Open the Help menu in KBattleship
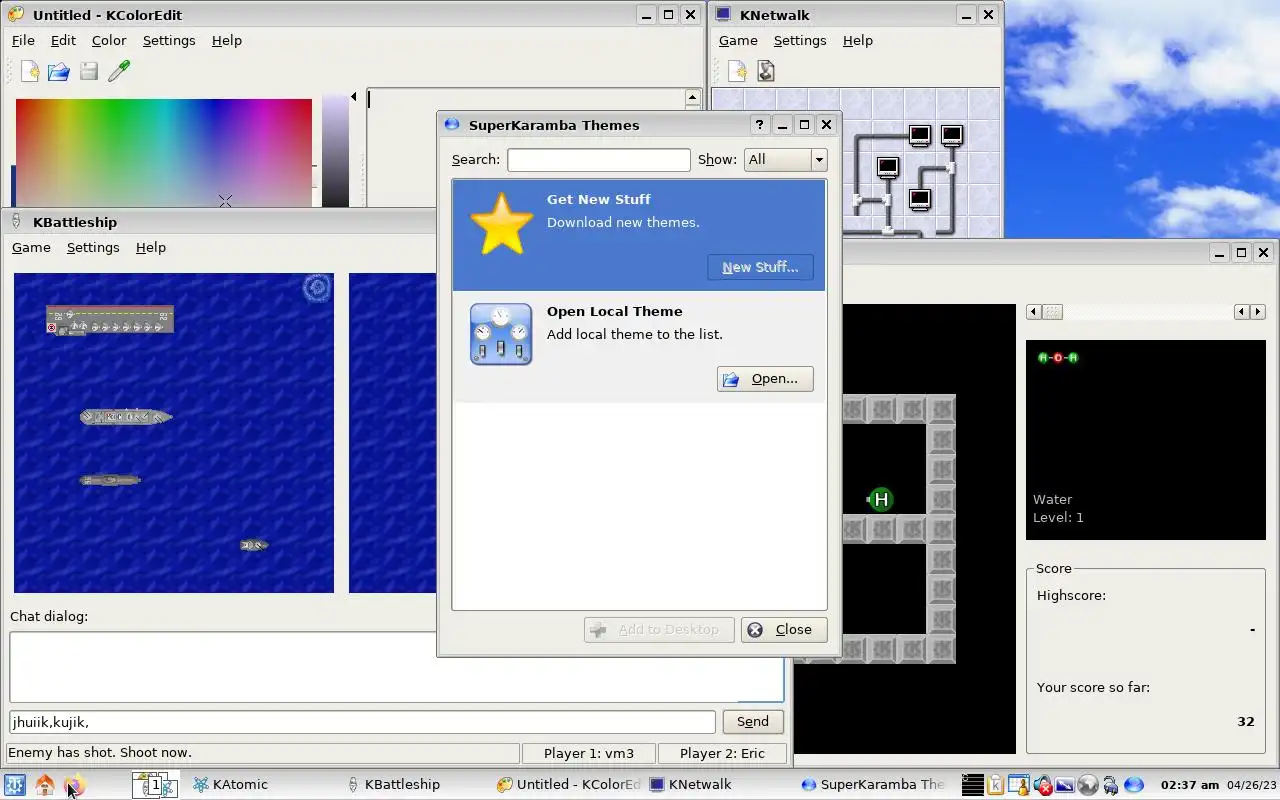The width and height of the screenshot is (1280, 800). click(x=151, y=248)
